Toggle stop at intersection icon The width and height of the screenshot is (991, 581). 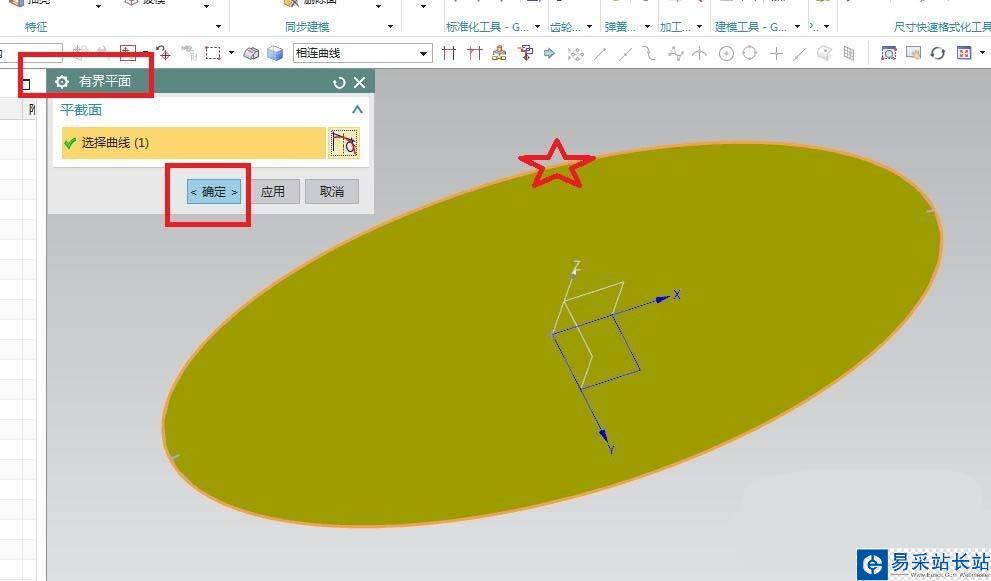click(x=449, y=53)
